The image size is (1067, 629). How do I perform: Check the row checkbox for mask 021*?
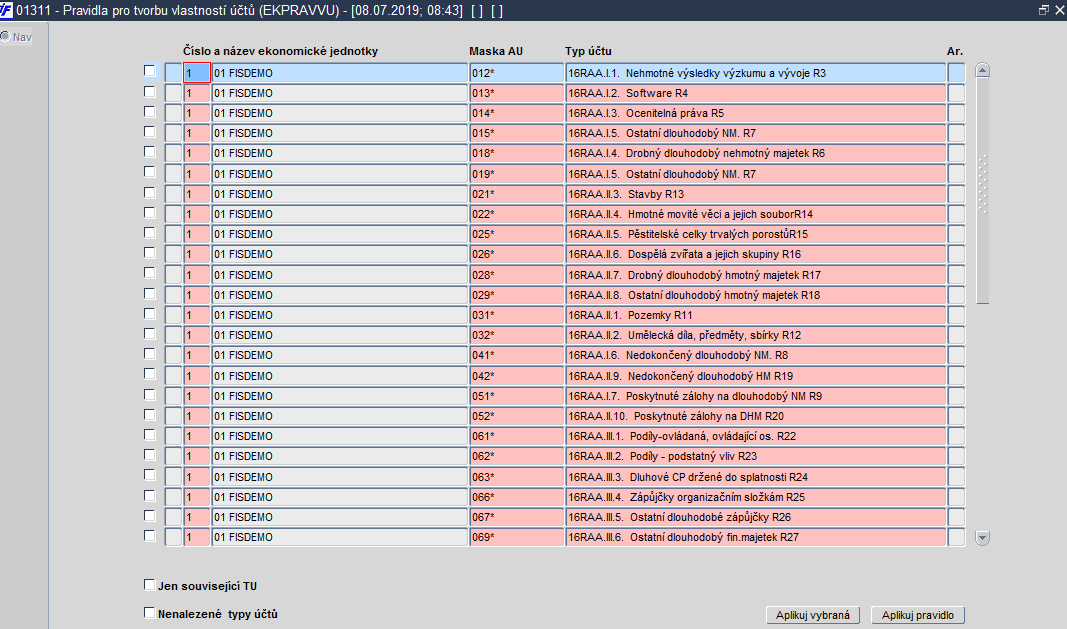click(150, 193)
